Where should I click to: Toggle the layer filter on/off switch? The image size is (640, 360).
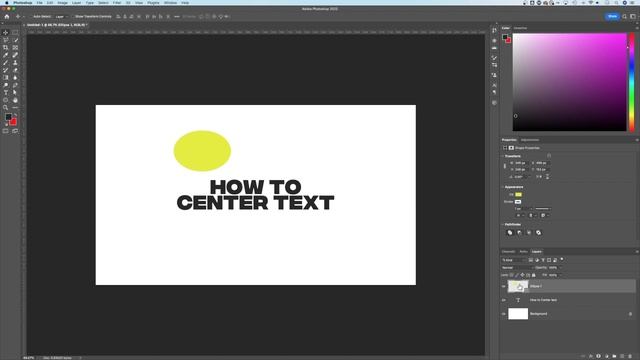(562, 260)
